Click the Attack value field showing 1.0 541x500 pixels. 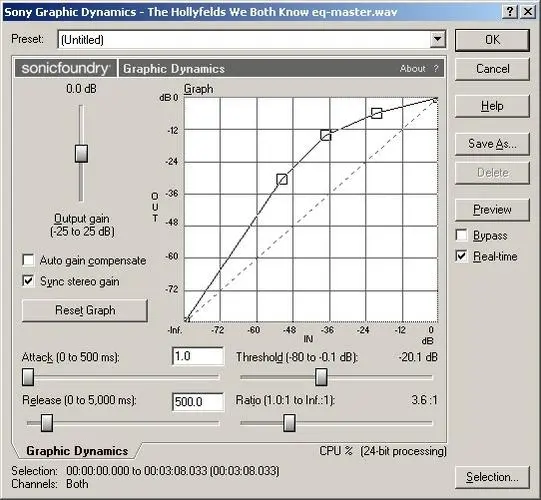[198, 356]
